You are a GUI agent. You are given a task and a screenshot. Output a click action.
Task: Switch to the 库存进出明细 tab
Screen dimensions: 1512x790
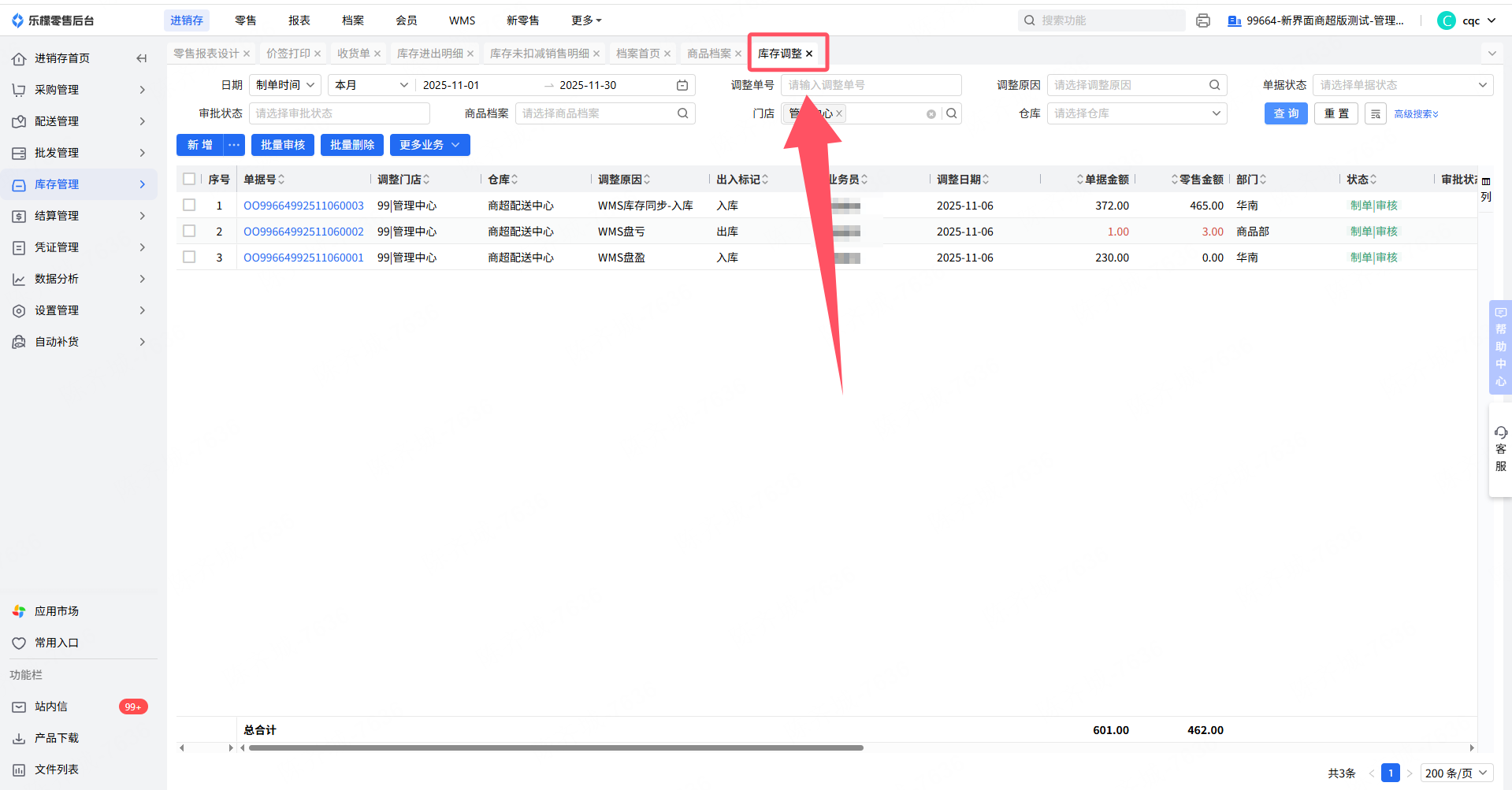pos(430,54)
